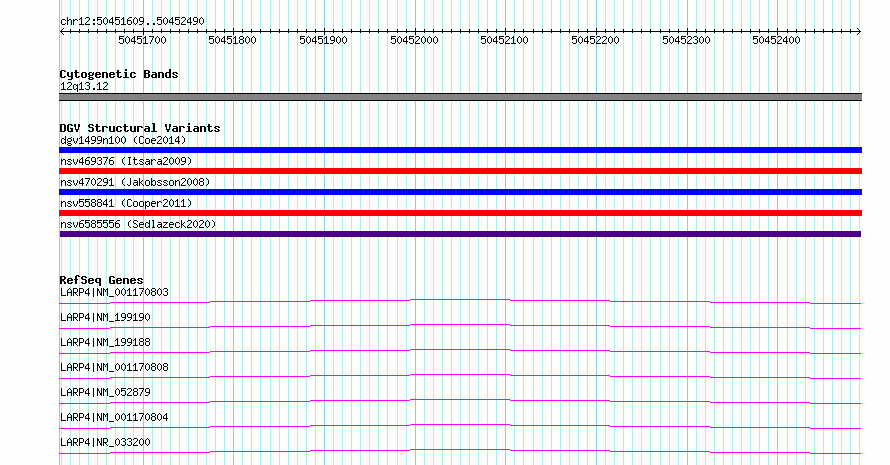Click ruler position 50451900
The width and height of the screenshot is (890, 465).
pos(324,40)
